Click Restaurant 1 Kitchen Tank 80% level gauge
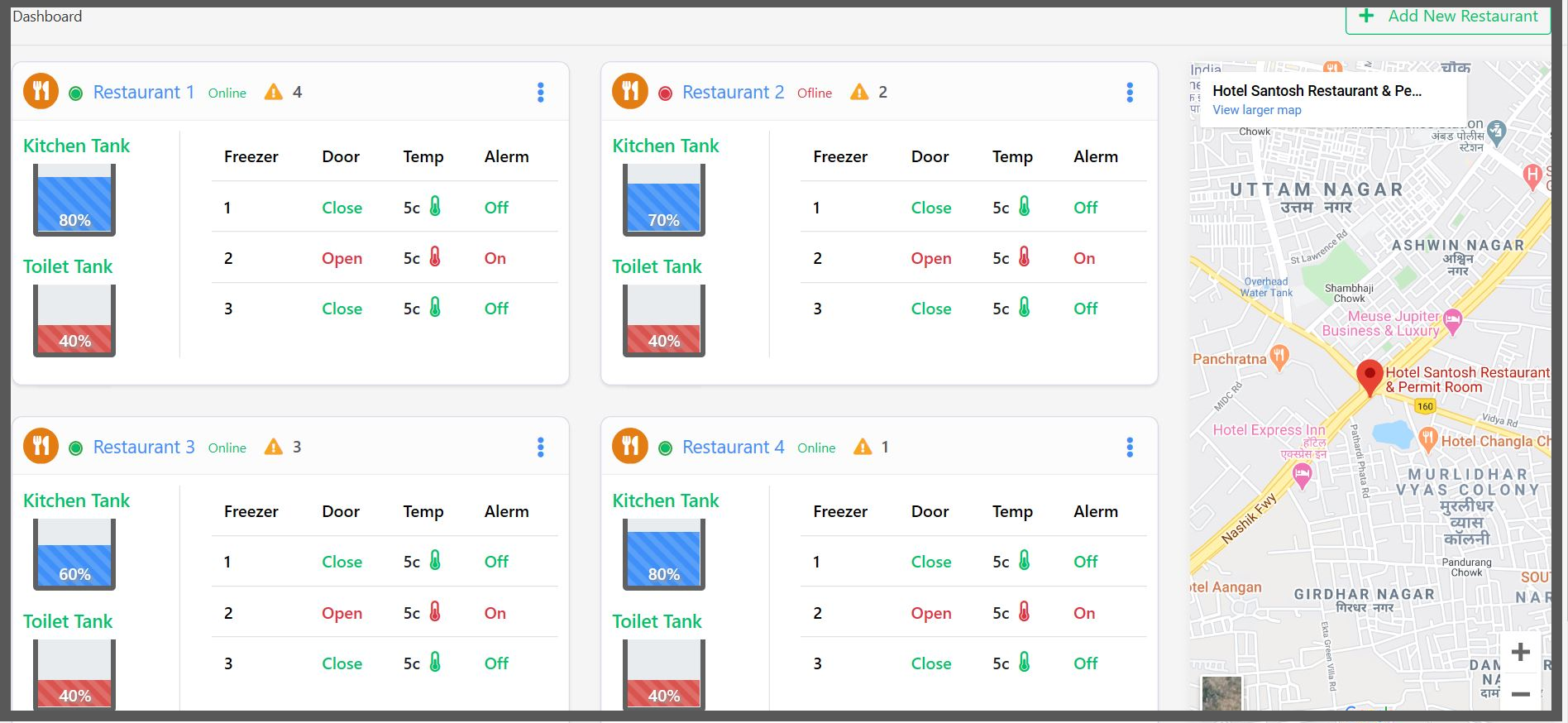The height and width of the screenshot is (723, 1568). click(74, 200)
